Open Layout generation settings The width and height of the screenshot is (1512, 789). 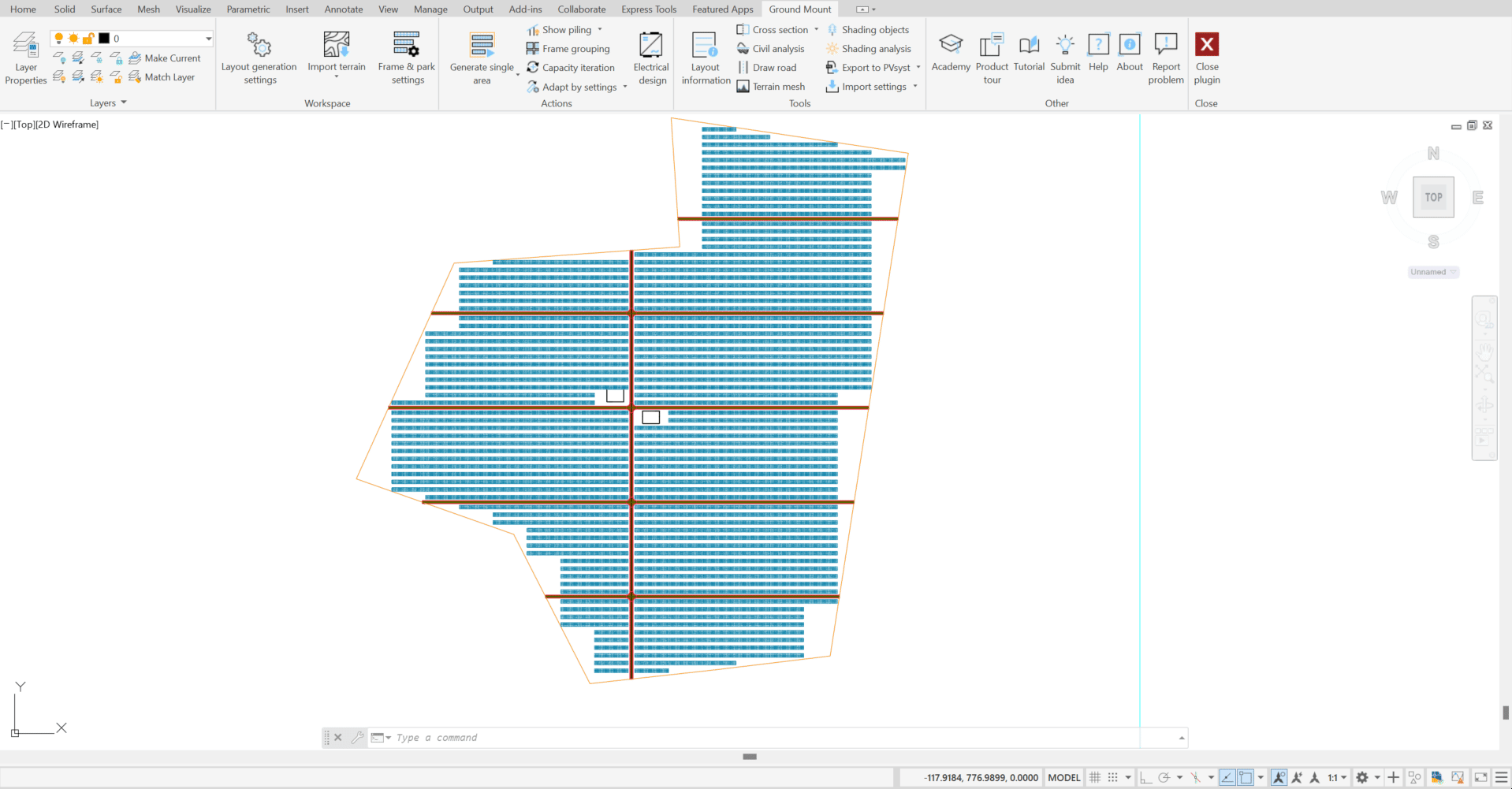(259, 58)
